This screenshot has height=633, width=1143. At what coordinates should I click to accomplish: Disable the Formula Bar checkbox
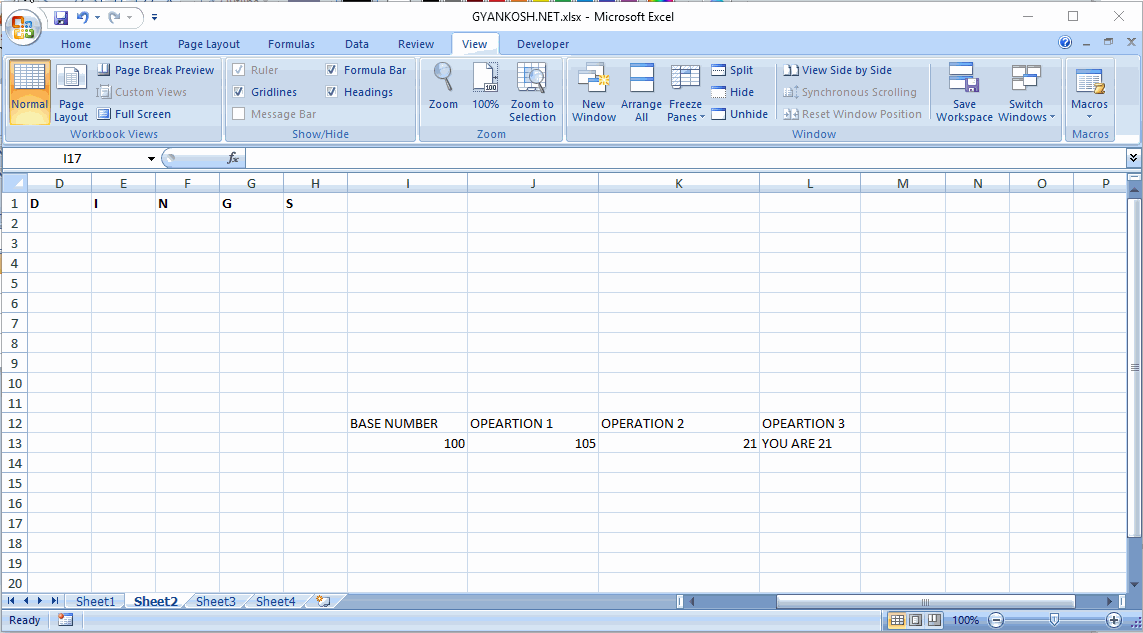pos(331,69)
